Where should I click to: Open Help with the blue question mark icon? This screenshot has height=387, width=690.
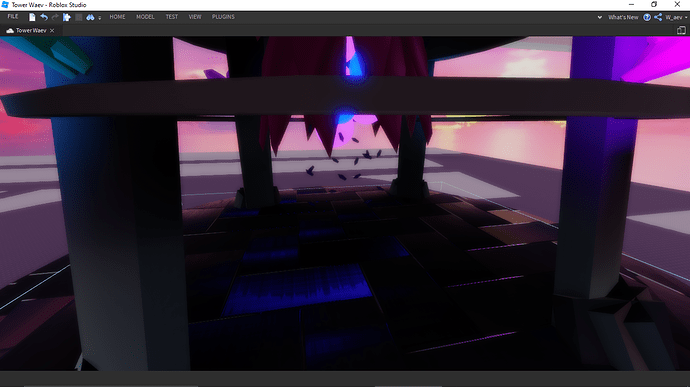click(x=647, y=17)
